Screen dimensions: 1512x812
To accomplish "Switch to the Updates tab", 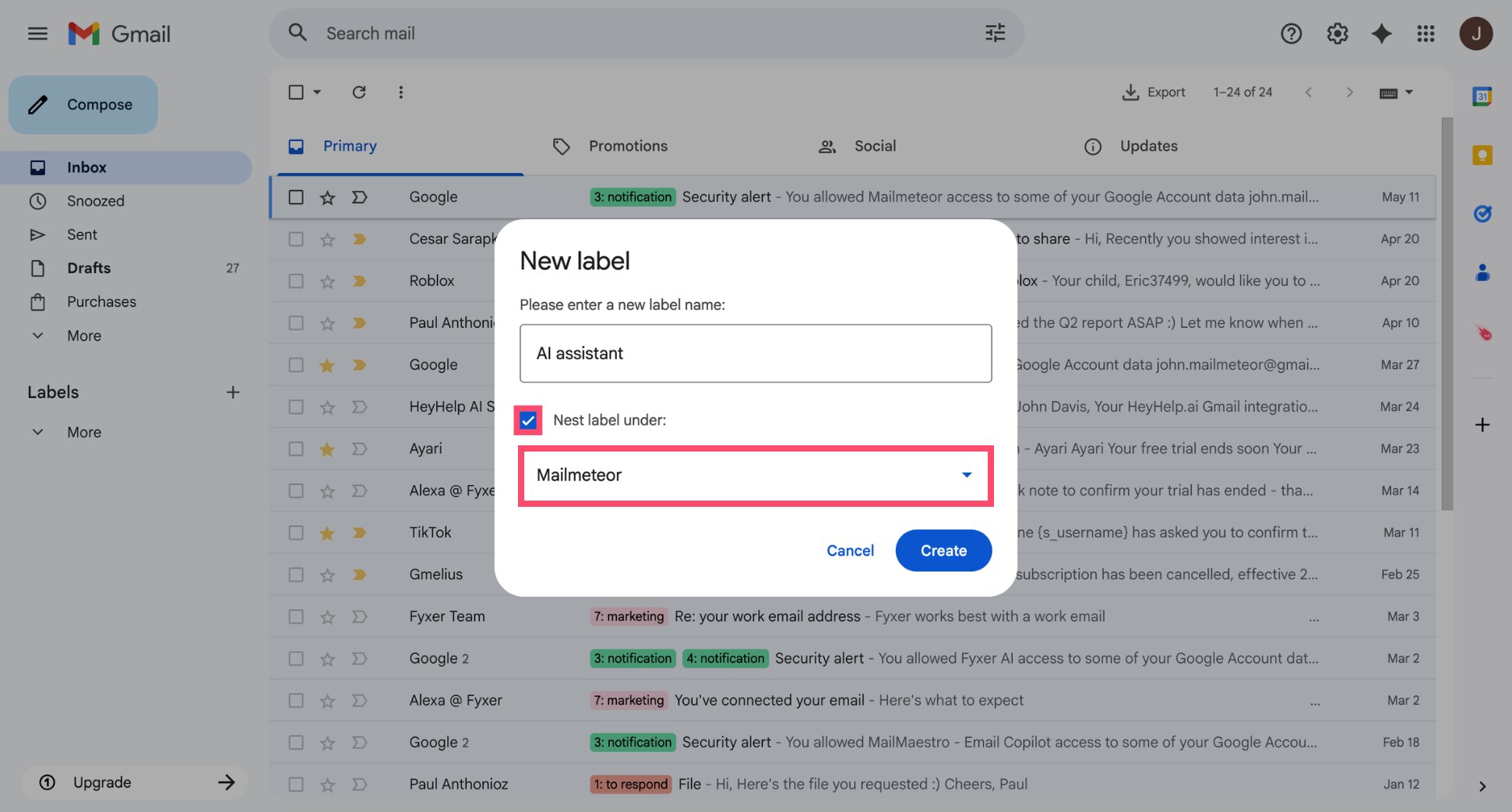I will tap(1148, 146).
